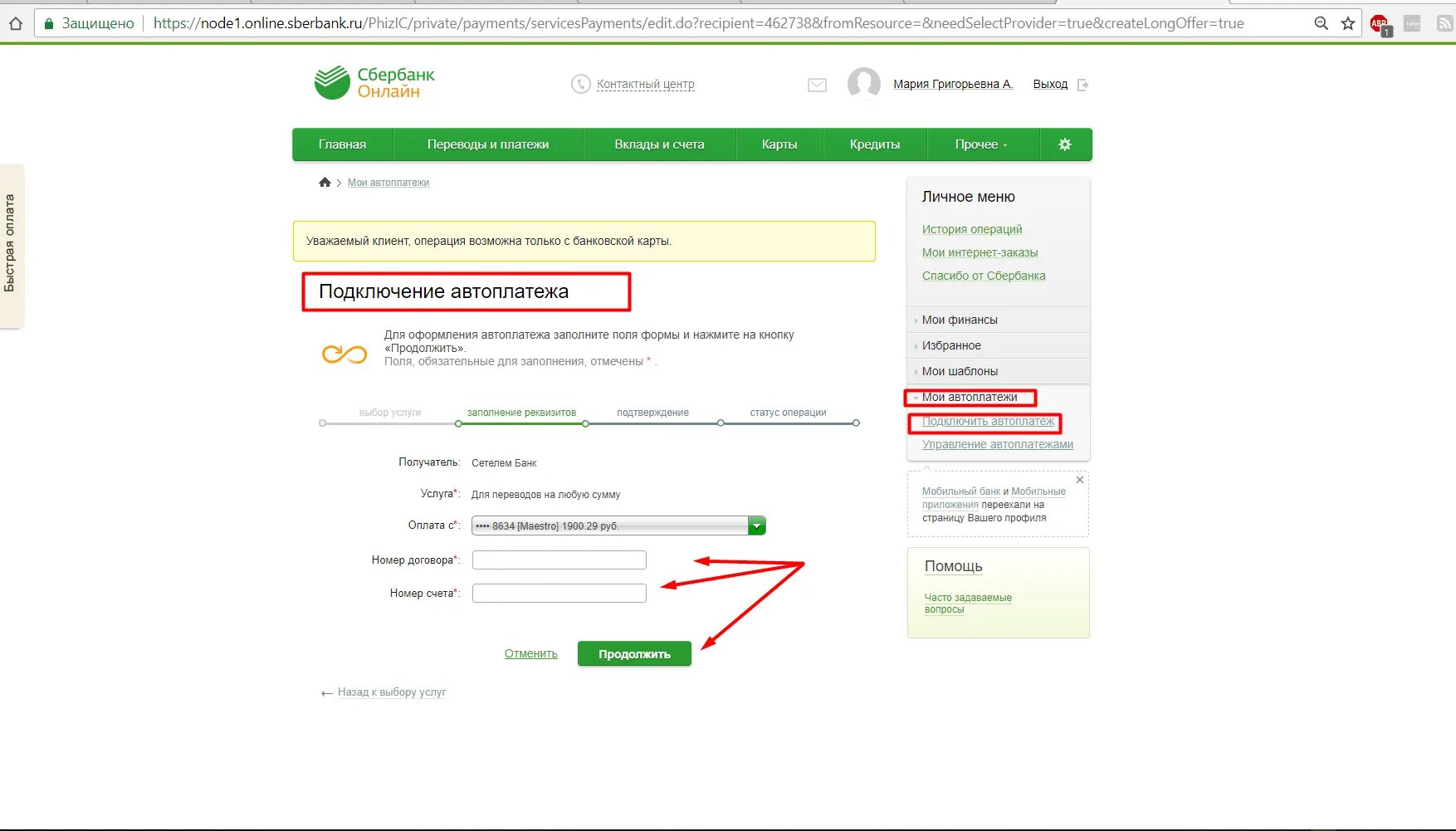The image size is (1456, 831).
Task: Open messages via the envelope icon
Action: point(817,85)
